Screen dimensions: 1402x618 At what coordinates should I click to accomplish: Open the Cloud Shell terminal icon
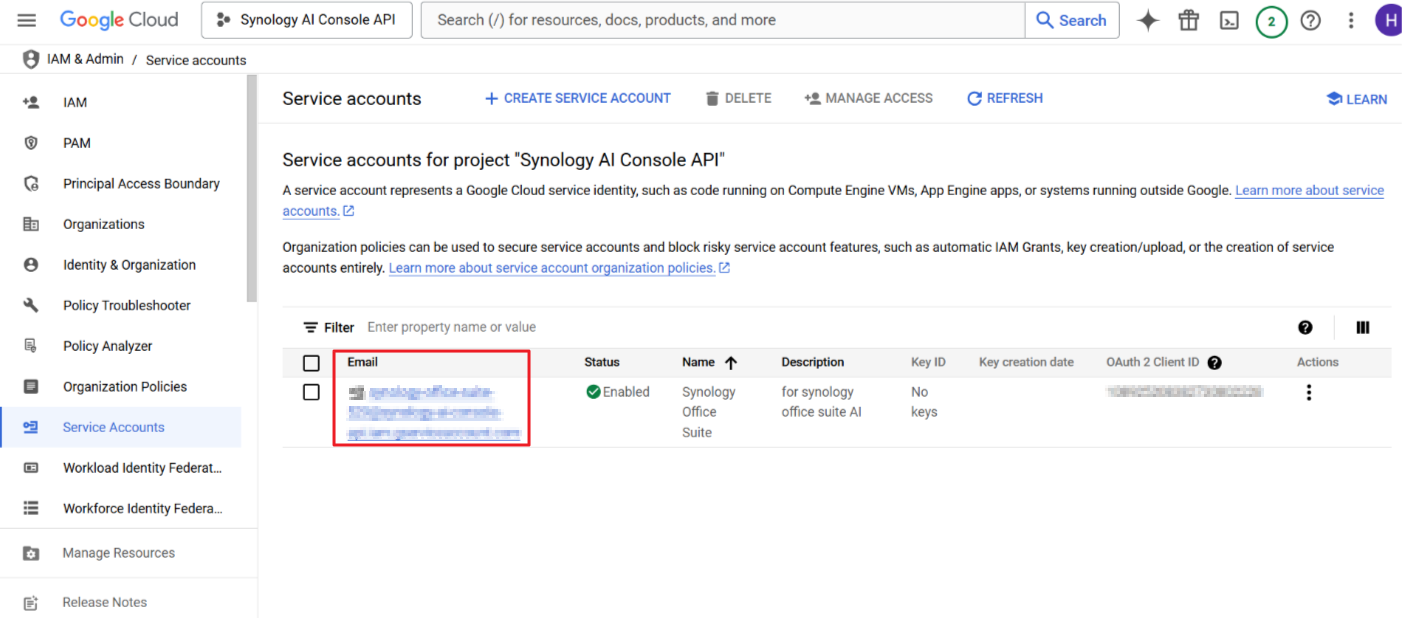[1229, 19]
